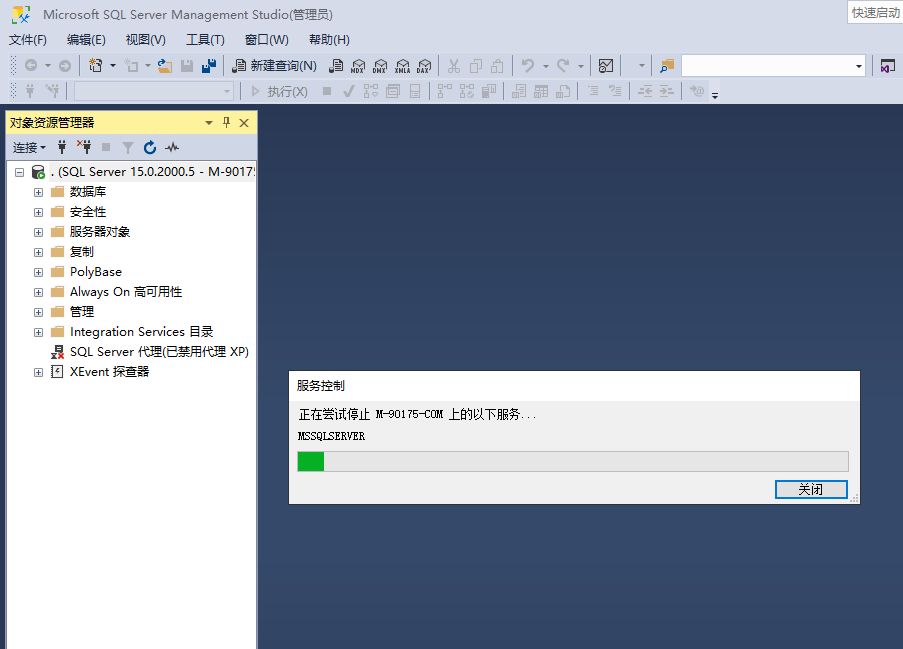Click 关闭 button in the service control dialog
The height and width of the screenshot is (649, 903).
[811, 489]
